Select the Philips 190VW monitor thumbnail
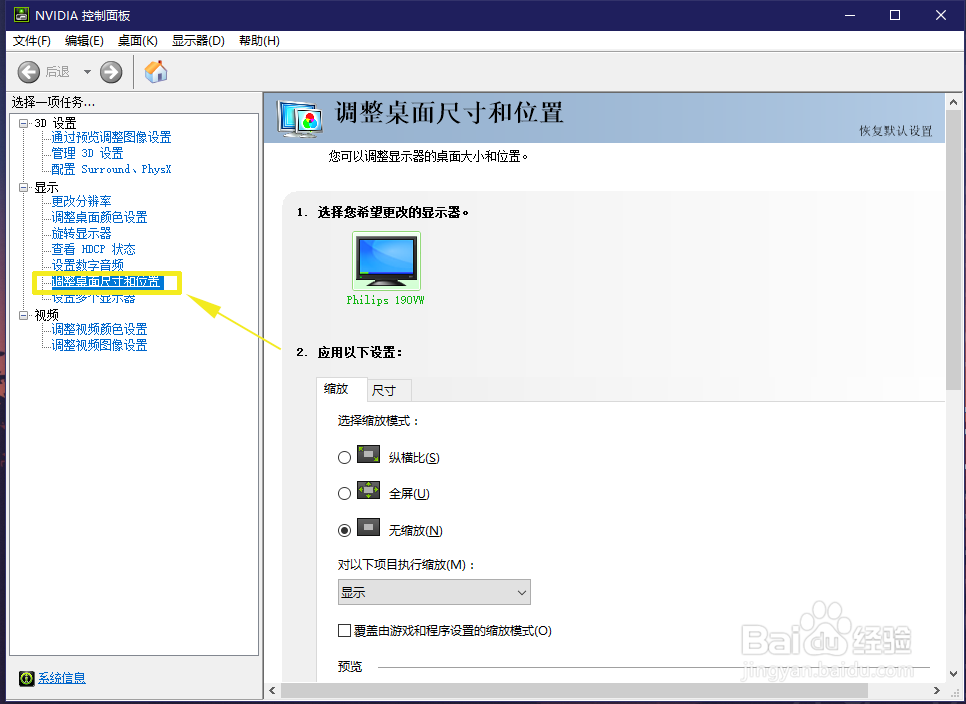Image resolution: width=966 pixels, height=704 pixels. [385, 260]
